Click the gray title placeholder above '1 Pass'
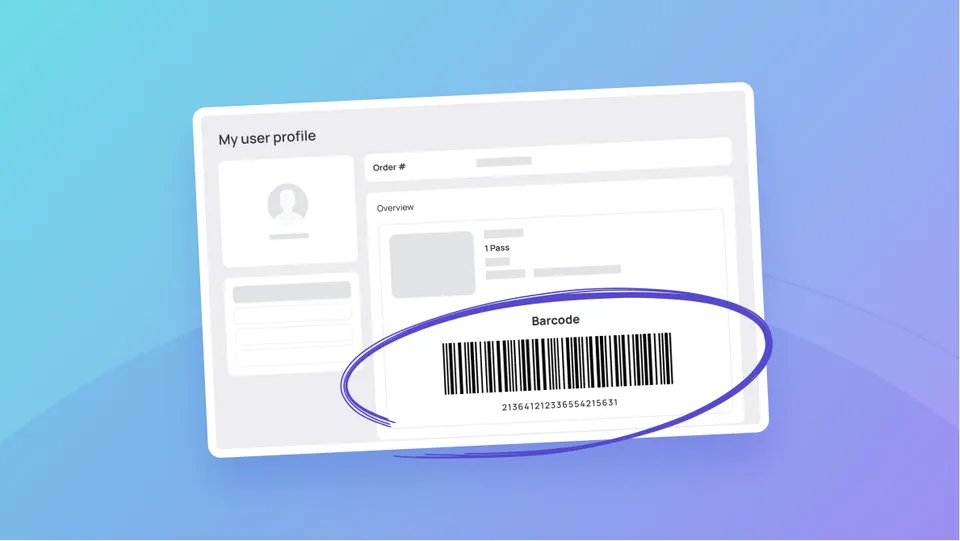The width and height of the screenshot is (960, 541). (503, 233)
